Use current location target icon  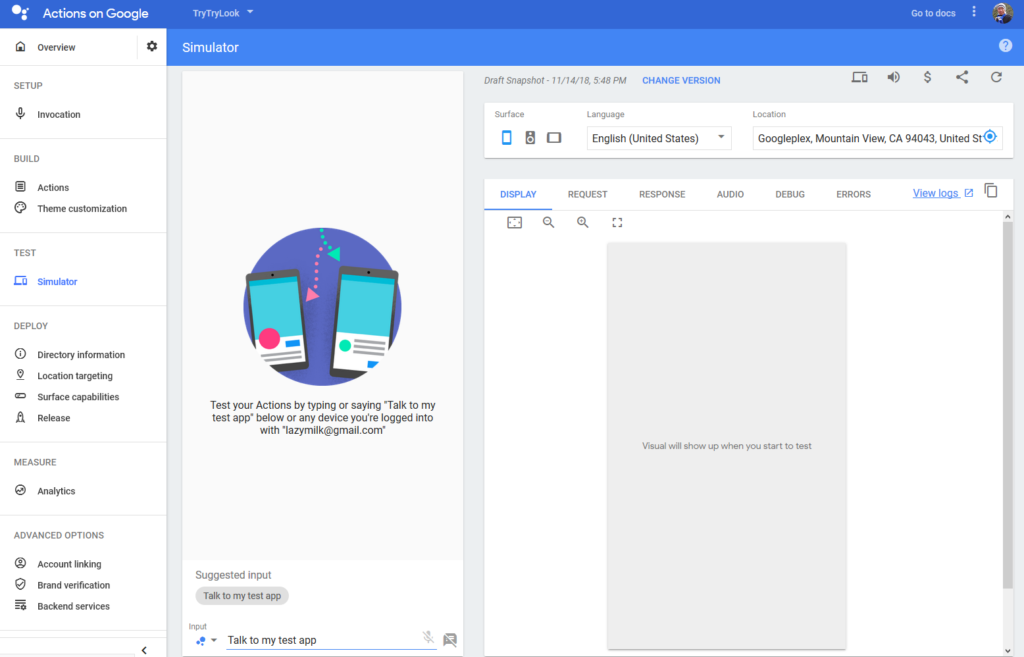[990, 137]
